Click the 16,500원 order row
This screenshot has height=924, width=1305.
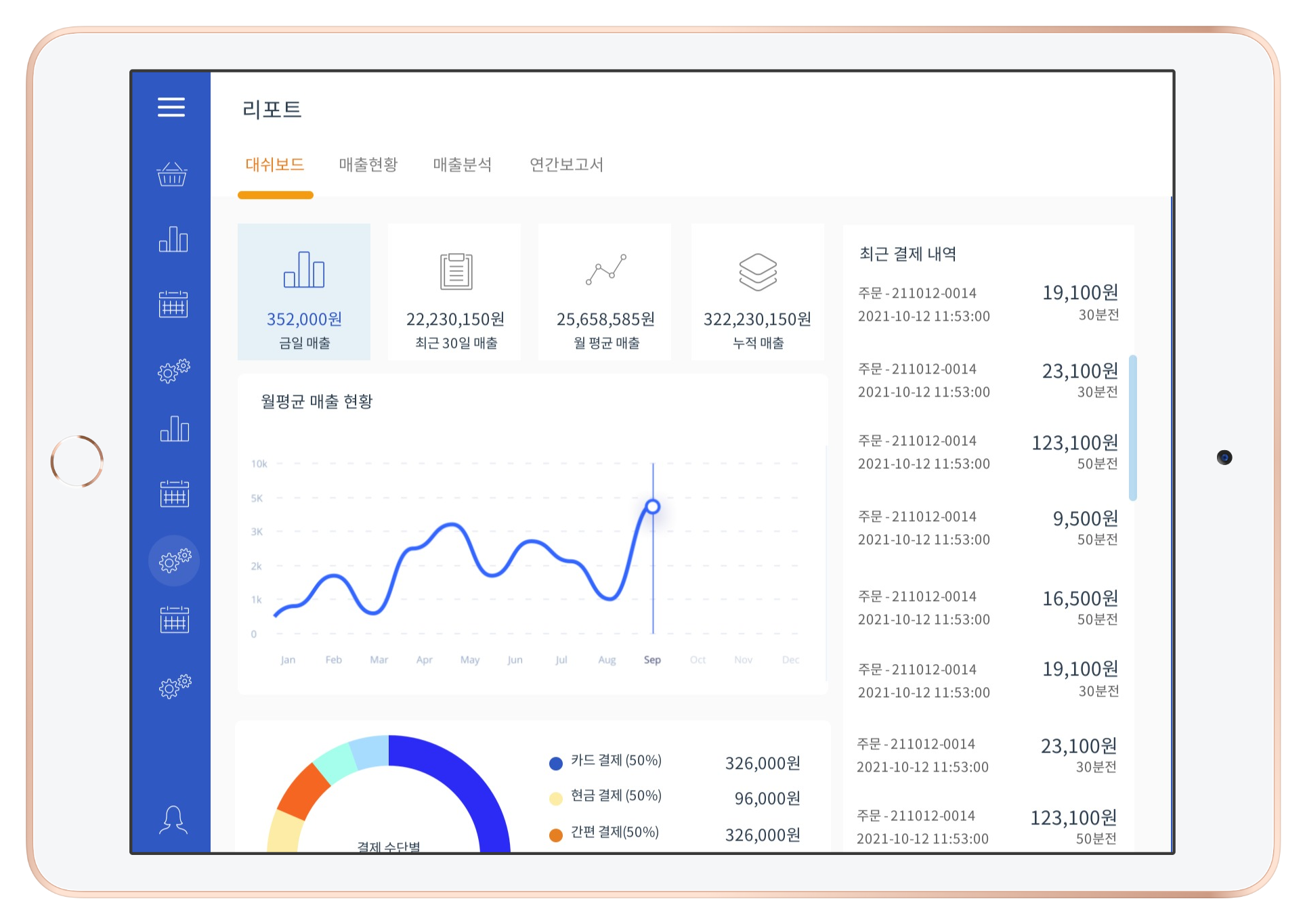[988, 607]
